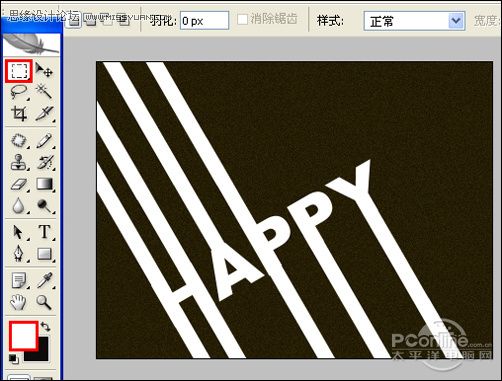Select the Notes tool

(19, 280)
